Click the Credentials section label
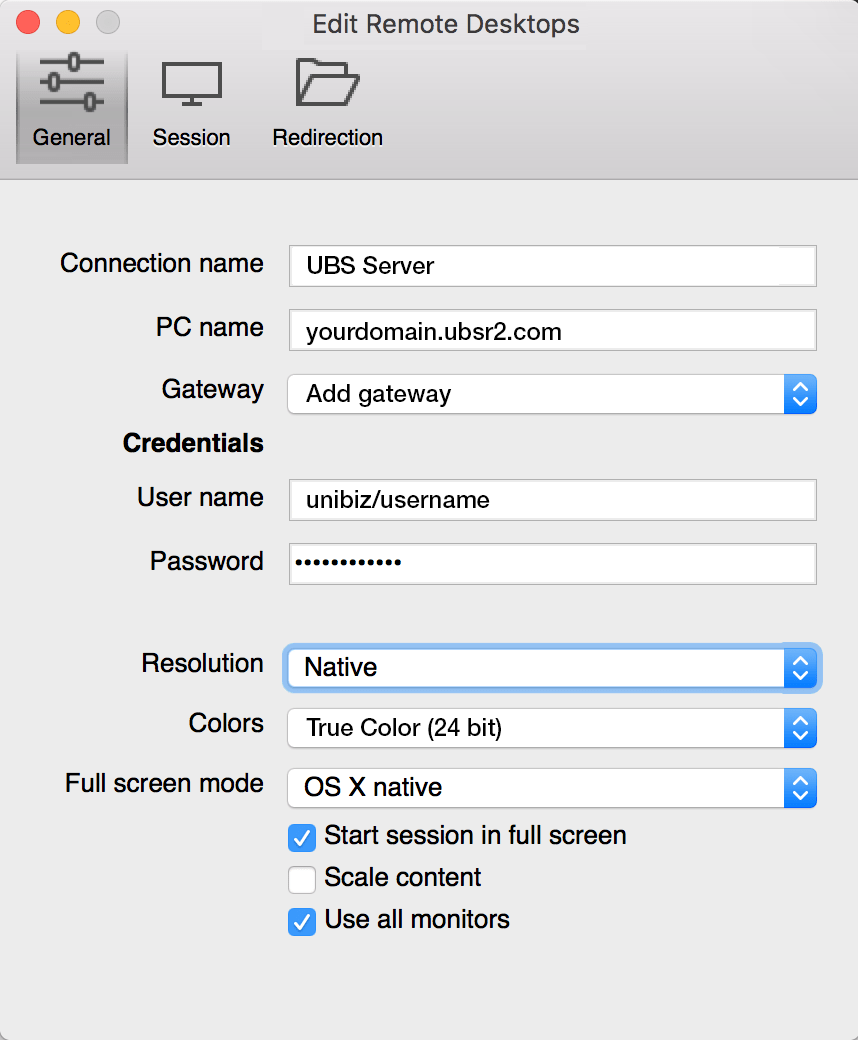The width and height of the screenshot is (858, 1040). coord(193,443)
